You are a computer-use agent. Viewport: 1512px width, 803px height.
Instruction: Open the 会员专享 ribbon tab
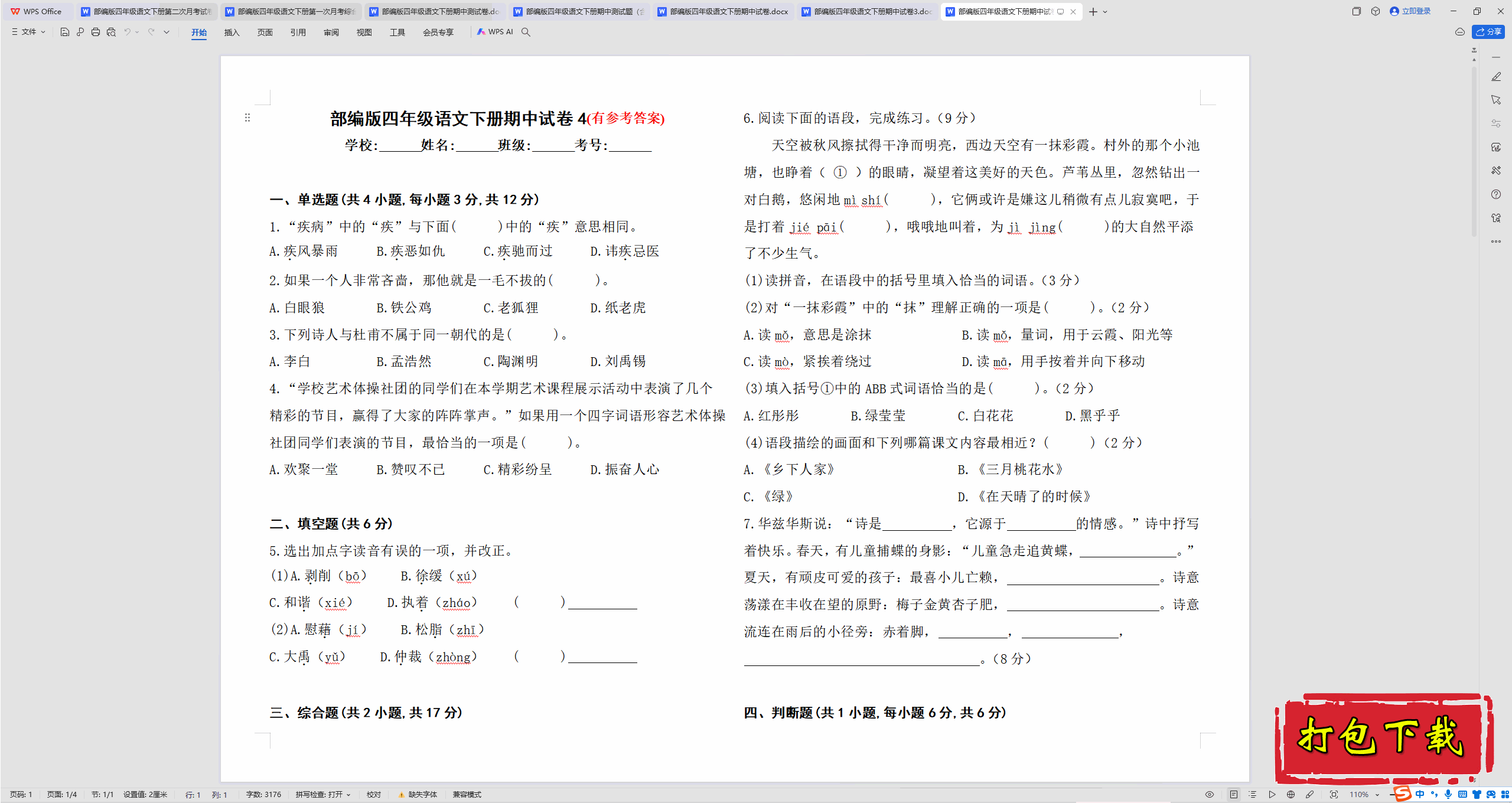438,32
